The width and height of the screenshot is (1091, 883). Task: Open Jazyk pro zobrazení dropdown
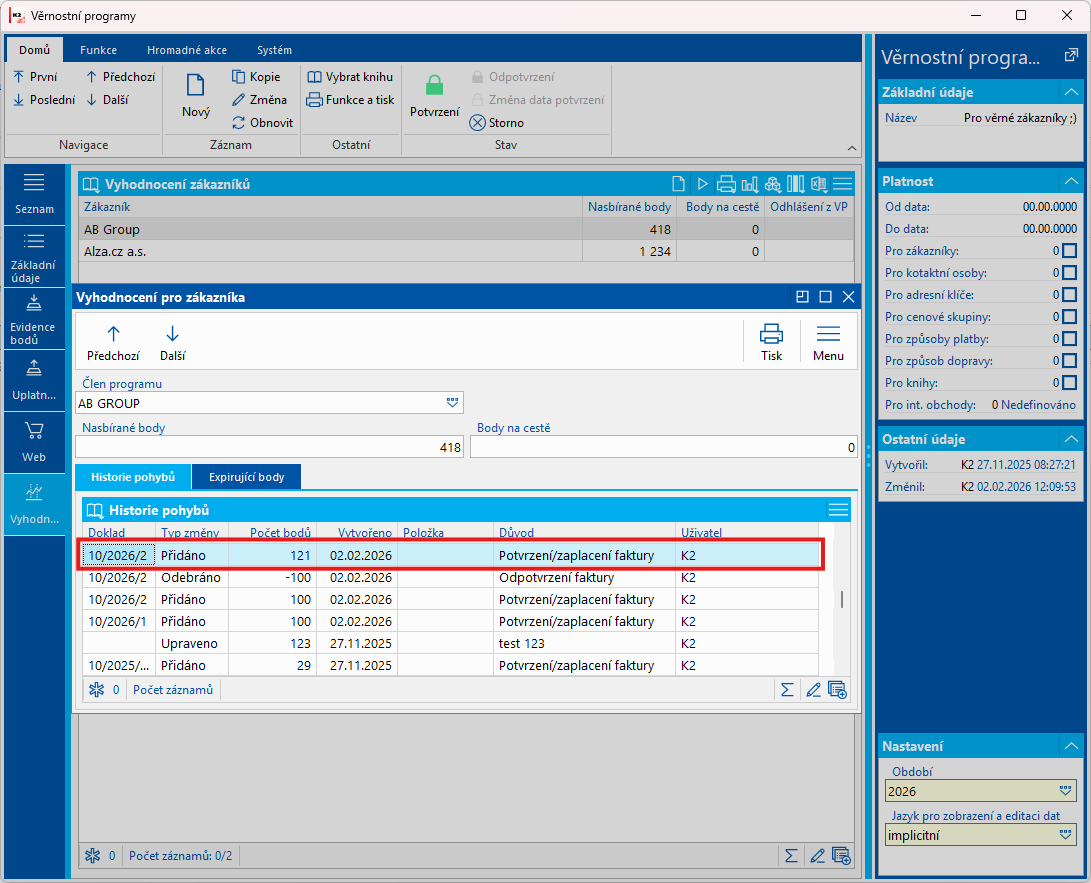pos(1065,835)
